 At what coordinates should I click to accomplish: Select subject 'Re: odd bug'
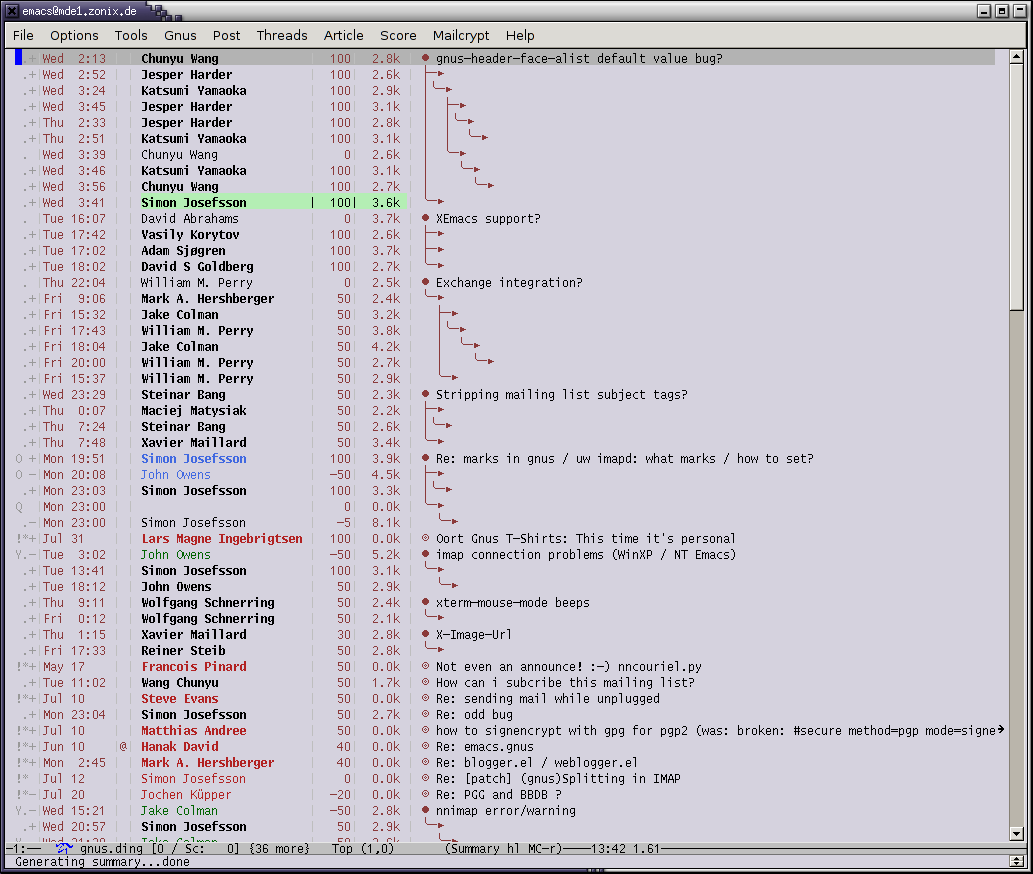(x=474, y=714)
